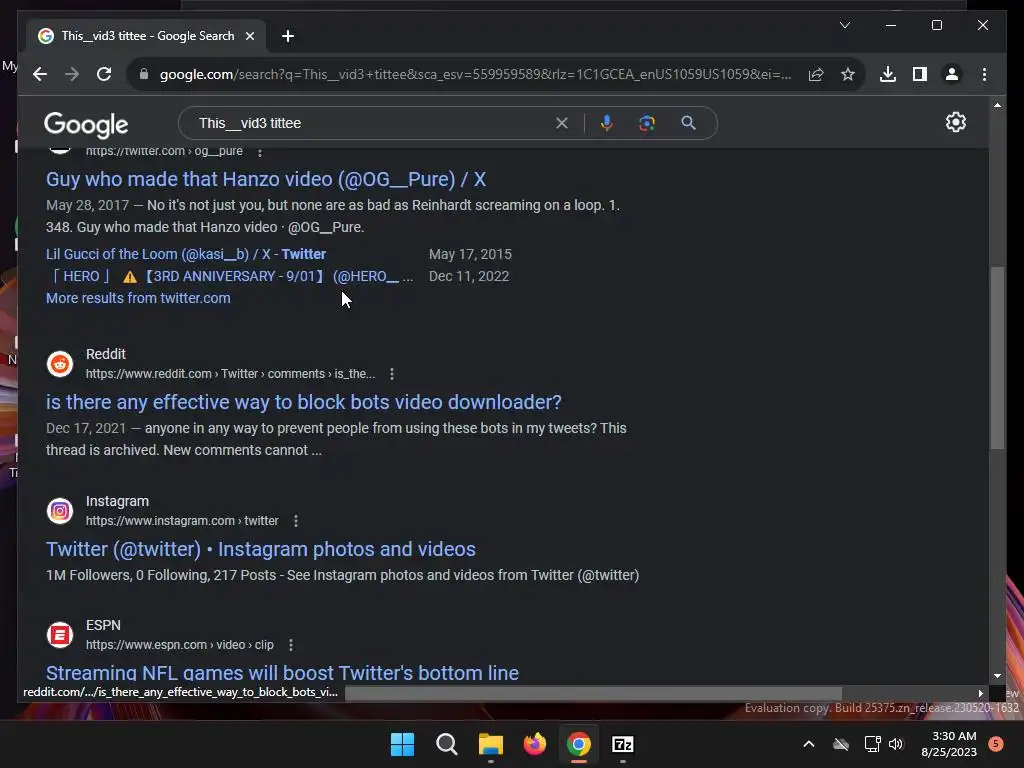Open Twitter Instagram photos and videos result
This screenshot has width=1024, height=768.
coord(261,549)
